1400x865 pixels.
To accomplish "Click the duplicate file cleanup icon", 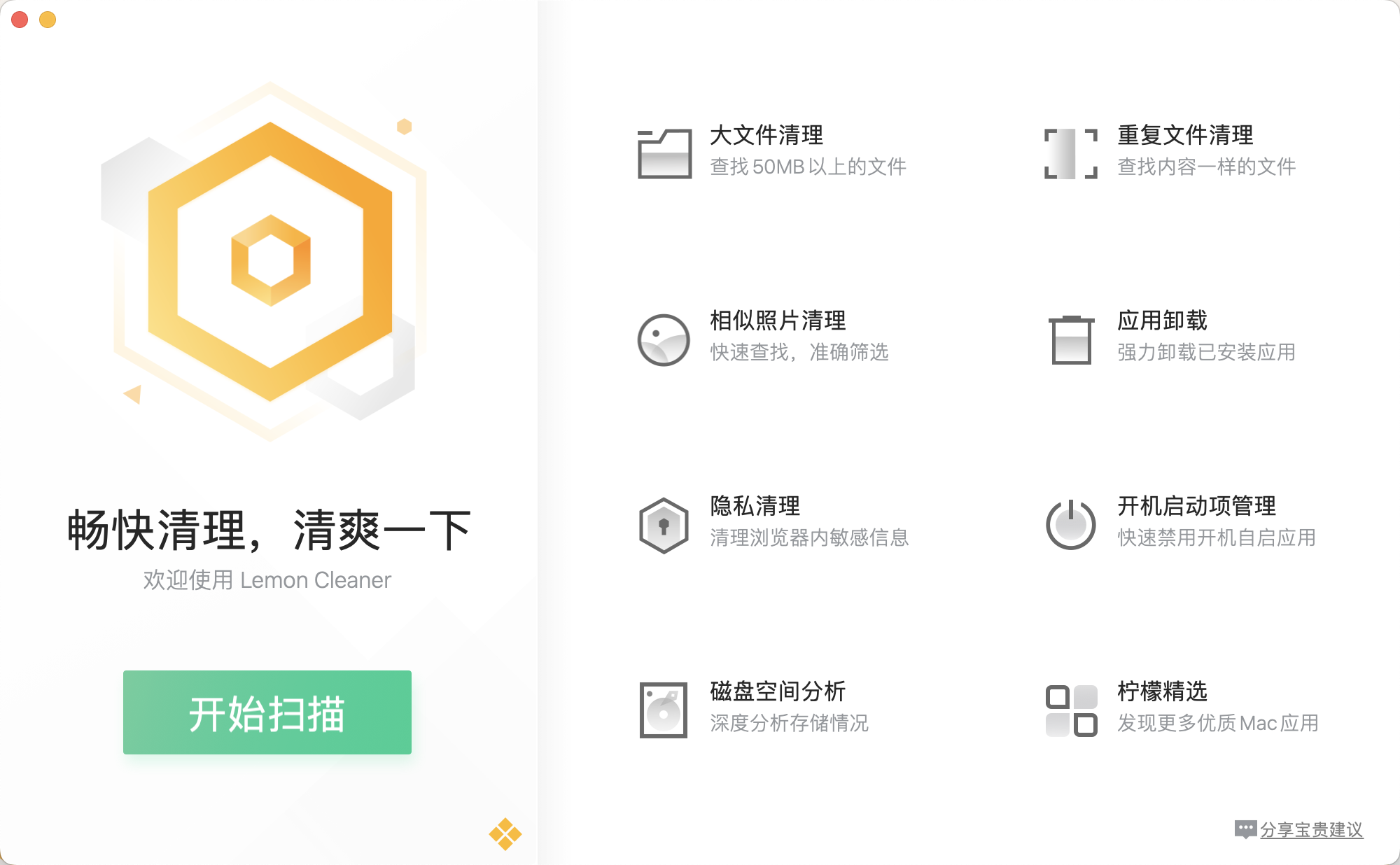I will pos(1070,153).
